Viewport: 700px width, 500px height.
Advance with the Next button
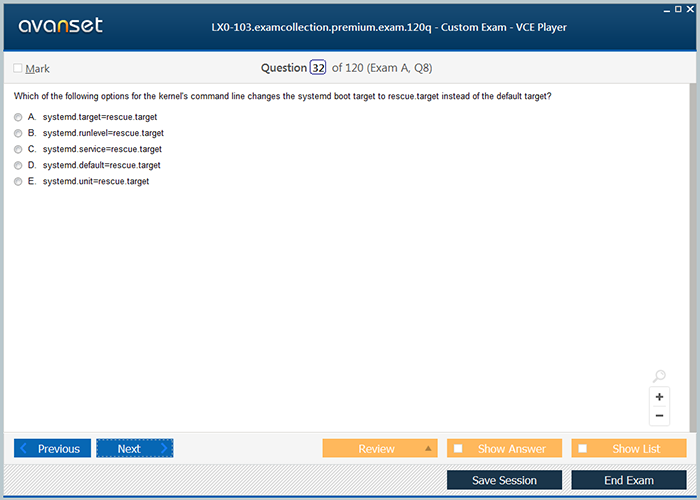[134, 448]
